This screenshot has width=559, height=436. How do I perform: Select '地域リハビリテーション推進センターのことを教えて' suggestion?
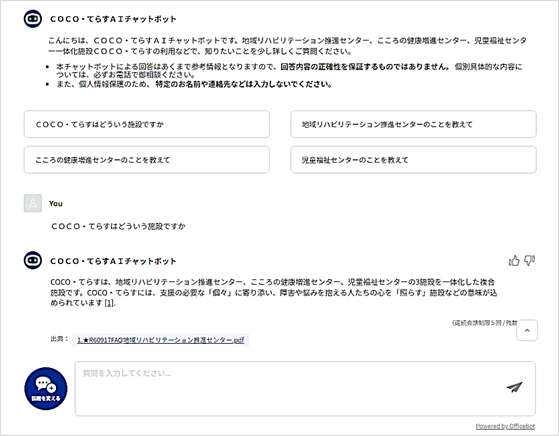(x=413, y=124)
